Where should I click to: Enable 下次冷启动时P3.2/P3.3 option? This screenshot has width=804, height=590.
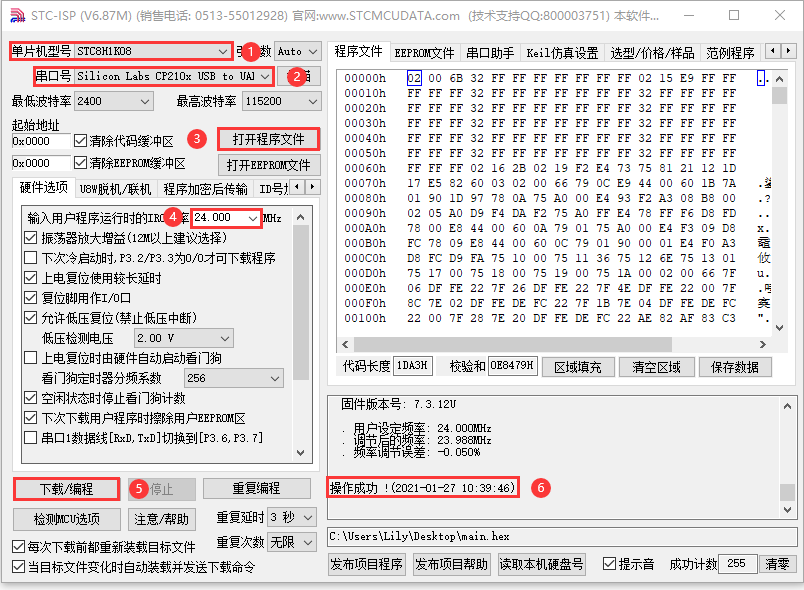coord(31,257)
